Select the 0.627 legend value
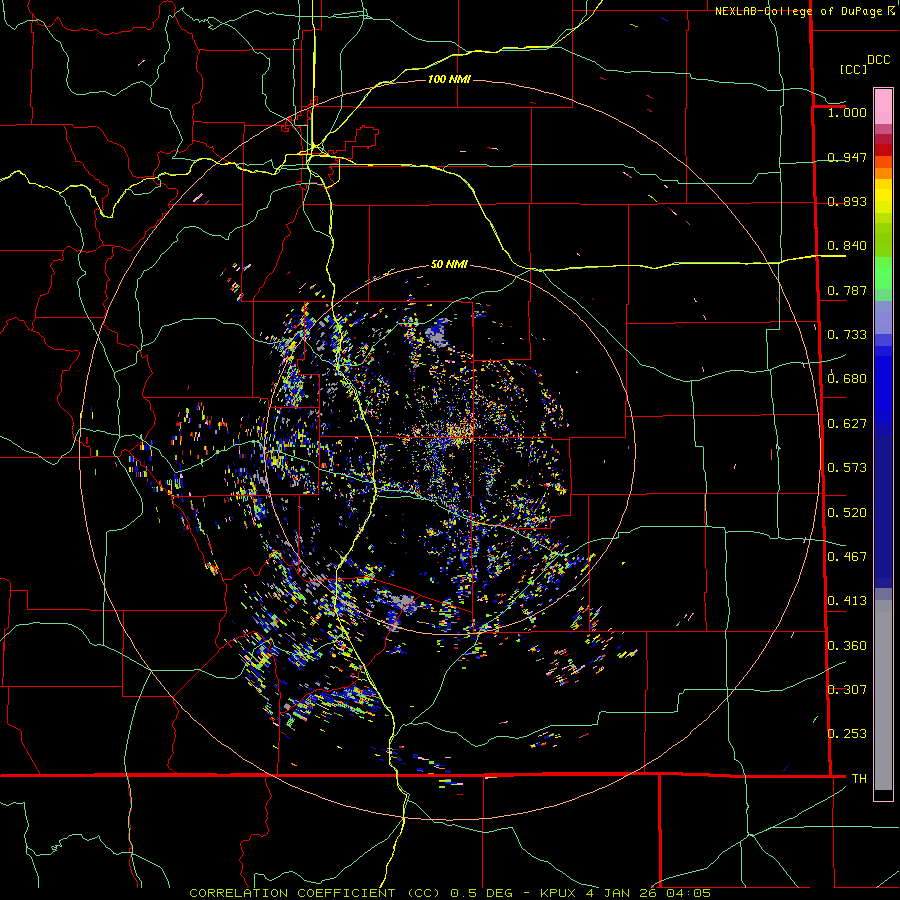900x900 pixels. point(847,424)
